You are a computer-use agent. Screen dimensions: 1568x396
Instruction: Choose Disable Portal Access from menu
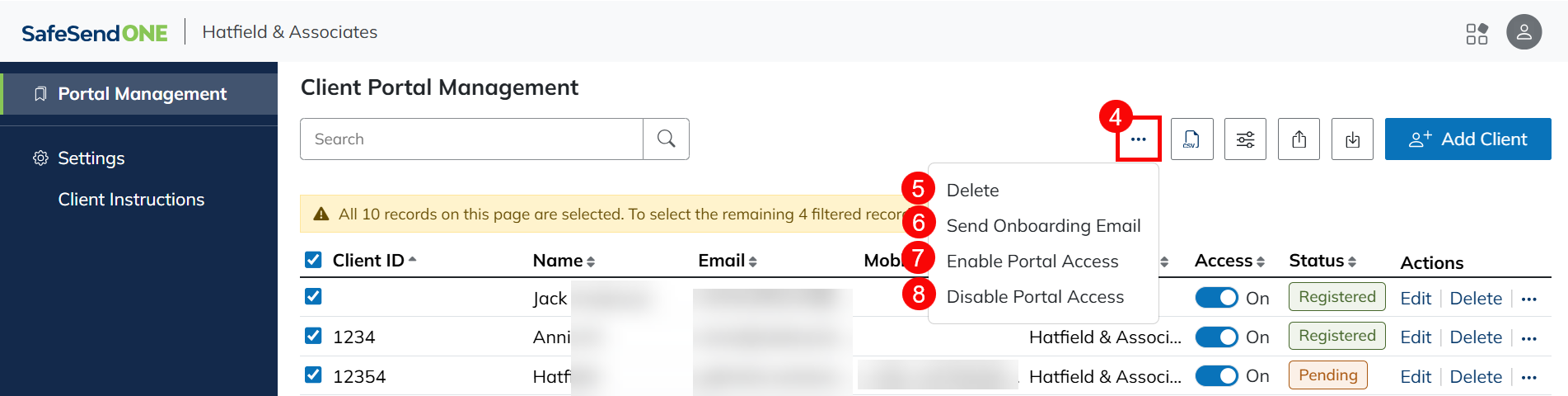(1035, 296)
